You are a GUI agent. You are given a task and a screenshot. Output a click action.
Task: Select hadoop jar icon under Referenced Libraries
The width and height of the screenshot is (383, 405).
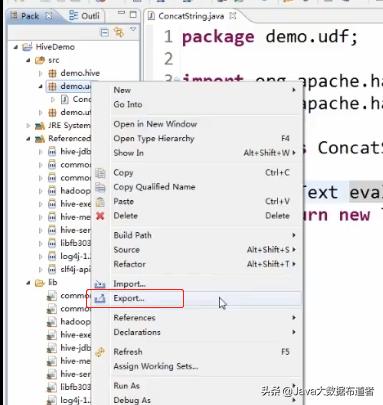52,191
